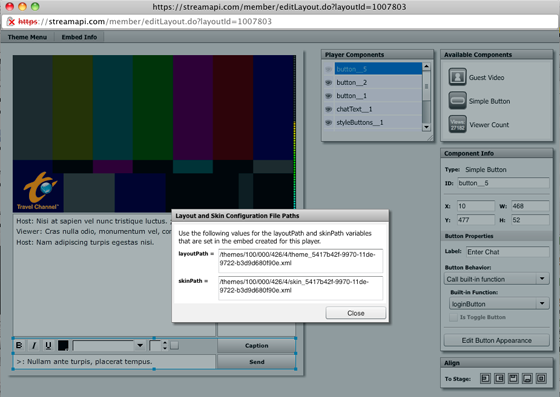Select button__5 in Player Components
The width and height of the screenshot is (560, 397).
tap(378, 69)
